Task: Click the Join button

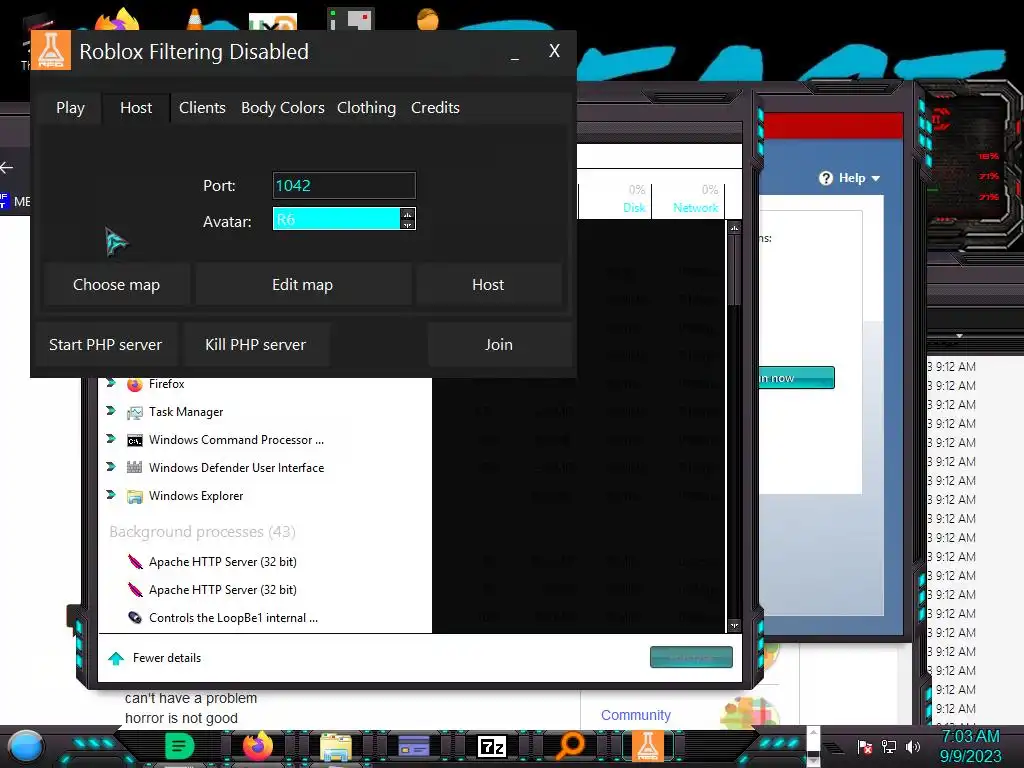Action: pos(499,345)
